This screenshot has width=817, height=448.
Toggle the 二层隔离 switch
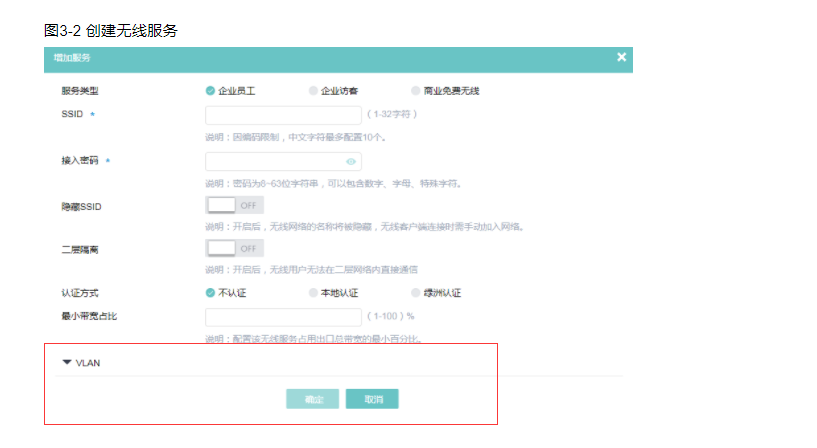click(x=234, y=248)
